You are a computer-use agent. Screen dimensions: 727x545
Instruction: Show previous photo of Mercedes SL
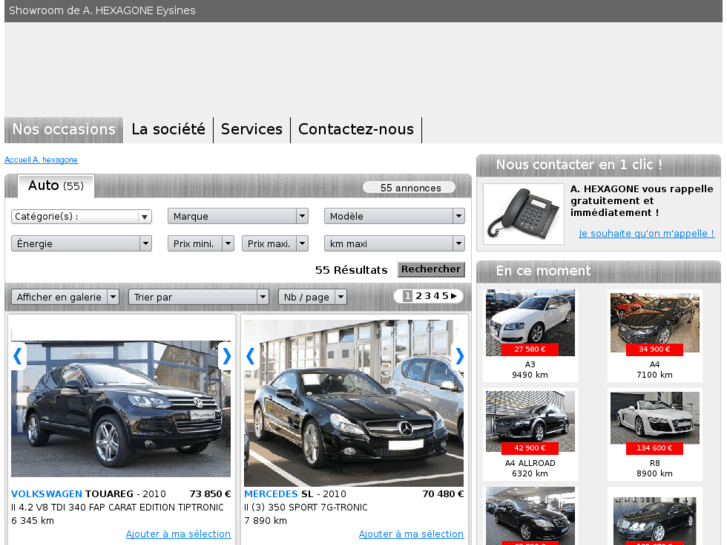click(251, 356)
